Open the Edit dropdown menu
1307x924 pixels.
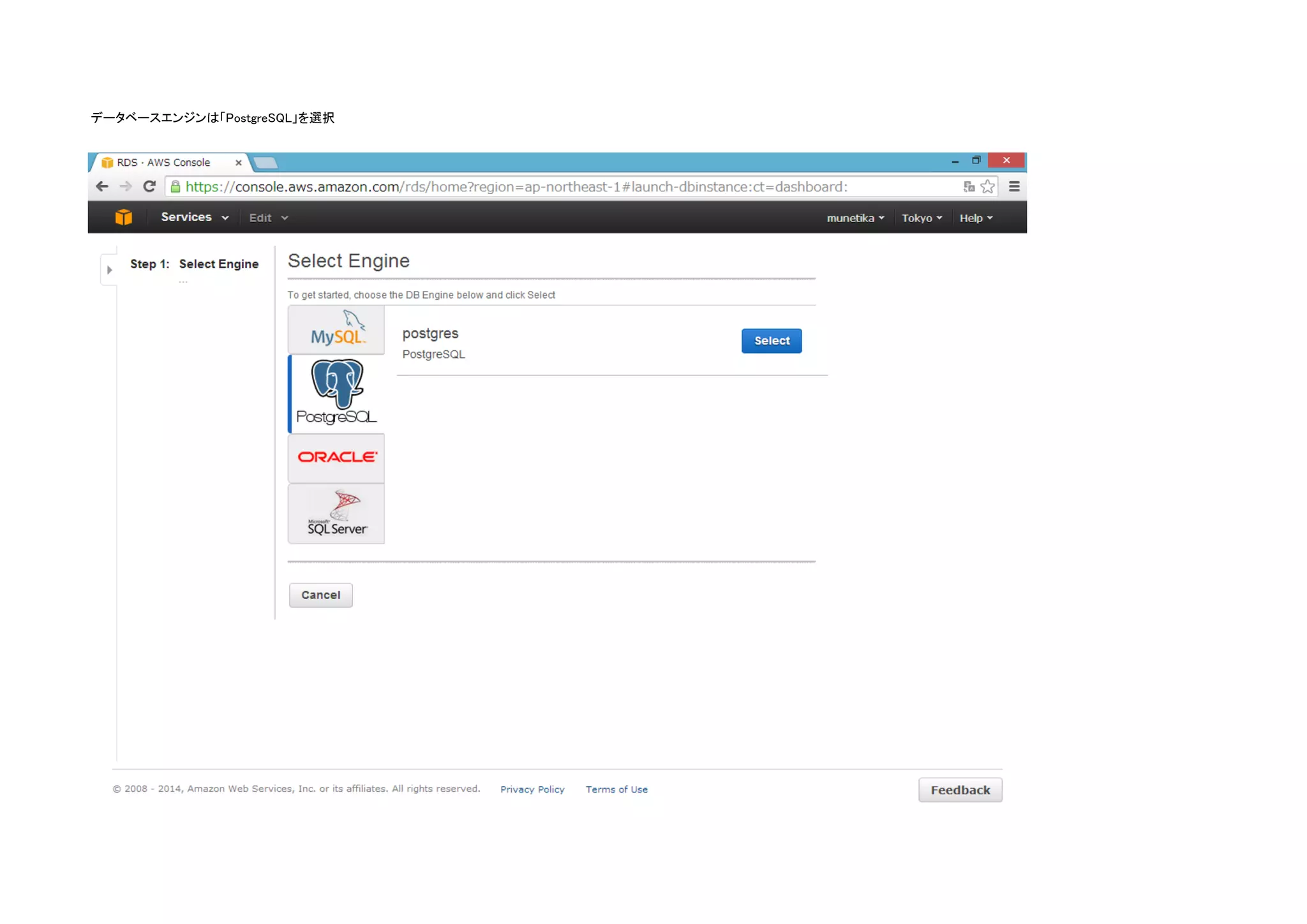(x=268, y=218)
